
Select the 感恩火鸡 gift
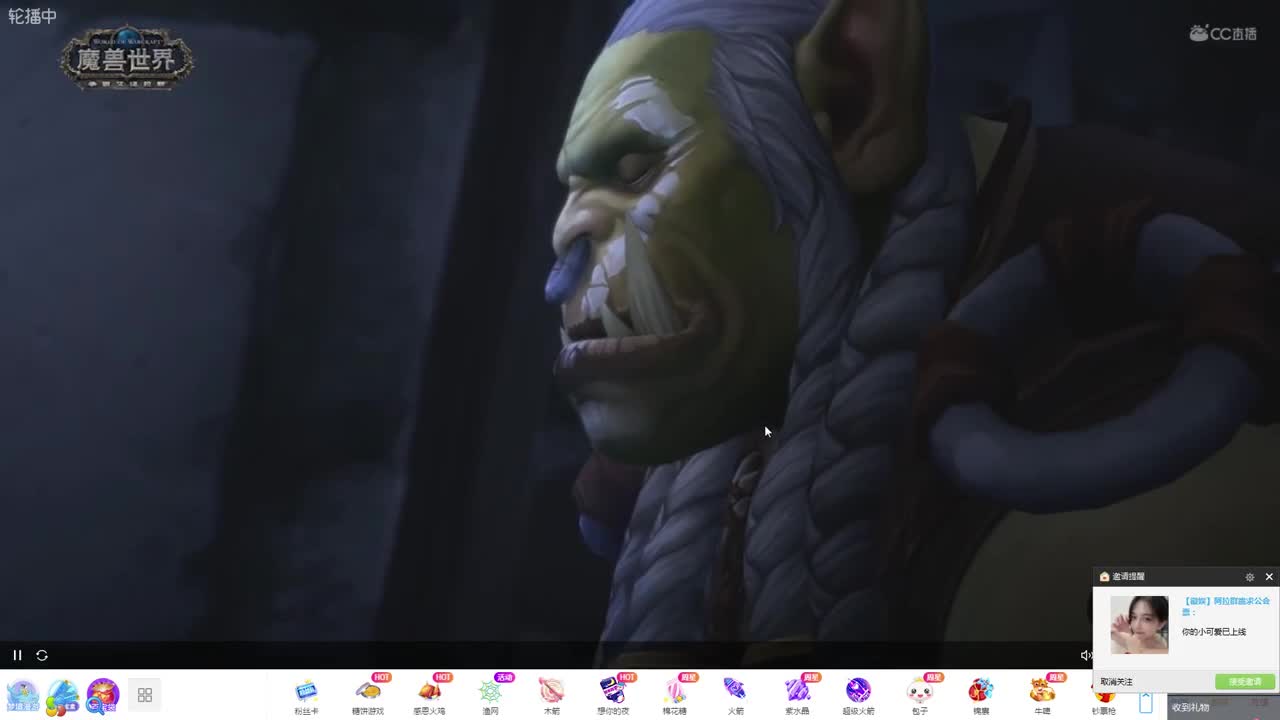(x=429, y=696)
